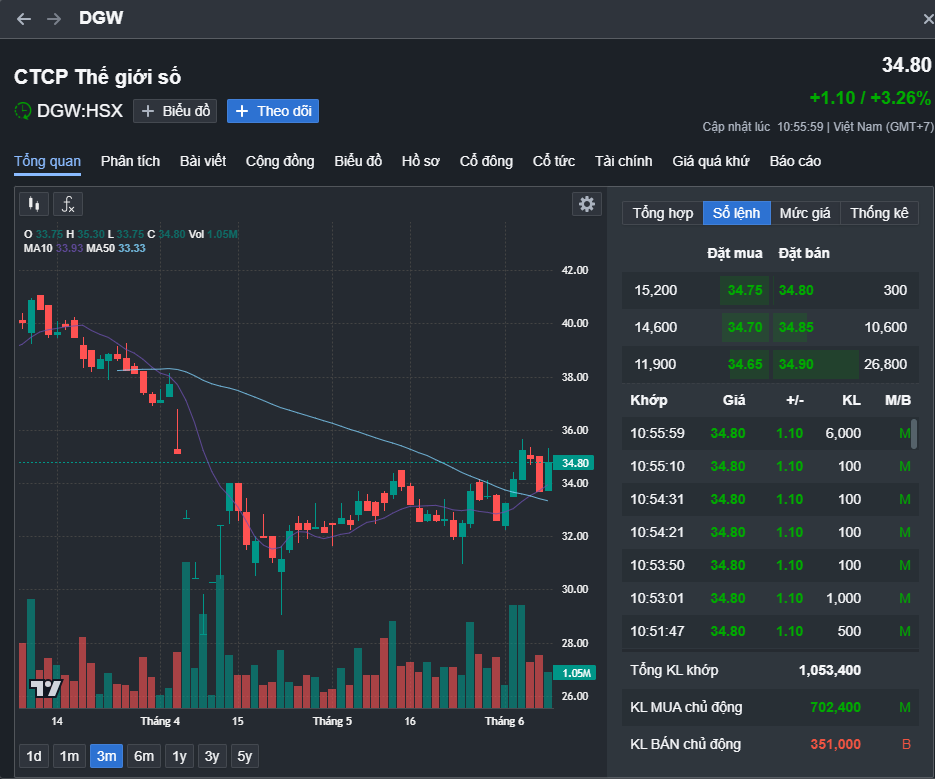
Task: Click the M/B column header
Action: 897,400
